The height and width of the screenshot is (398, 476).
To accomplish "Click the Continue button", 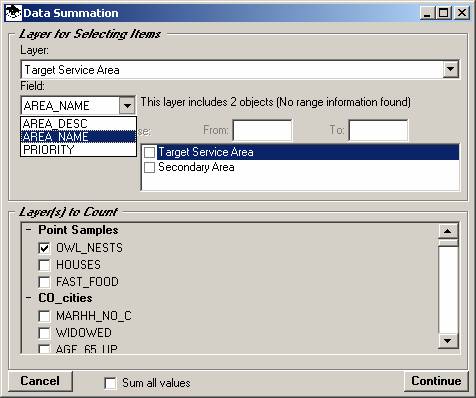I will 436,381.
